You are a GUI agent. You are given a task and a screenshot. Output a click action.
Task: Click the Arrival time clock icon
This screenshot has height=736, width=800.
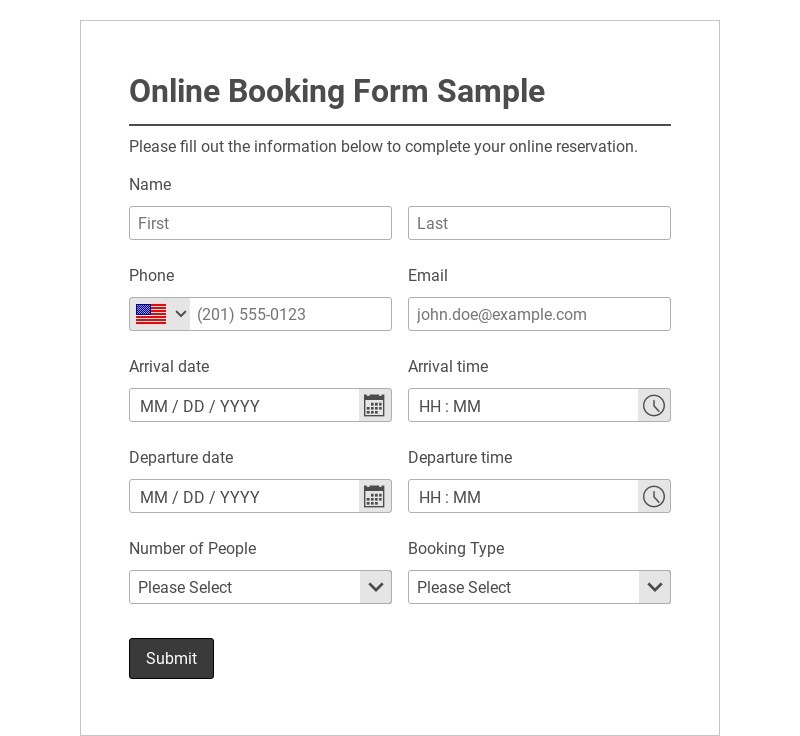pos(653,405)
